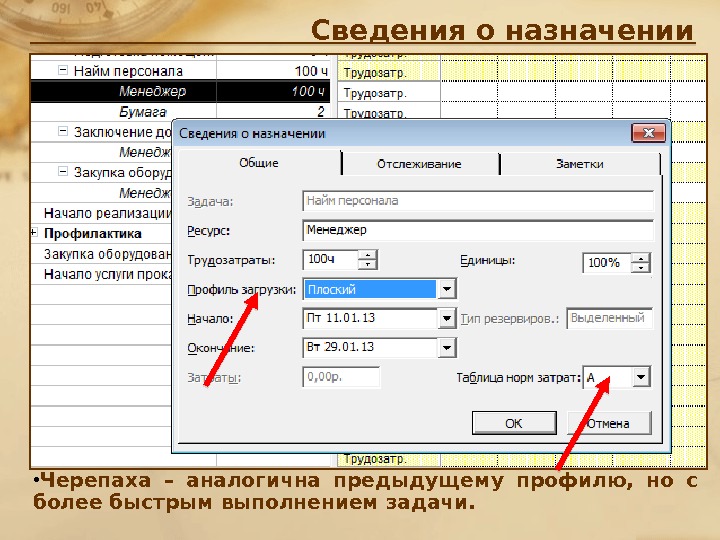Select the Профилактика task name

pos(93,233)
